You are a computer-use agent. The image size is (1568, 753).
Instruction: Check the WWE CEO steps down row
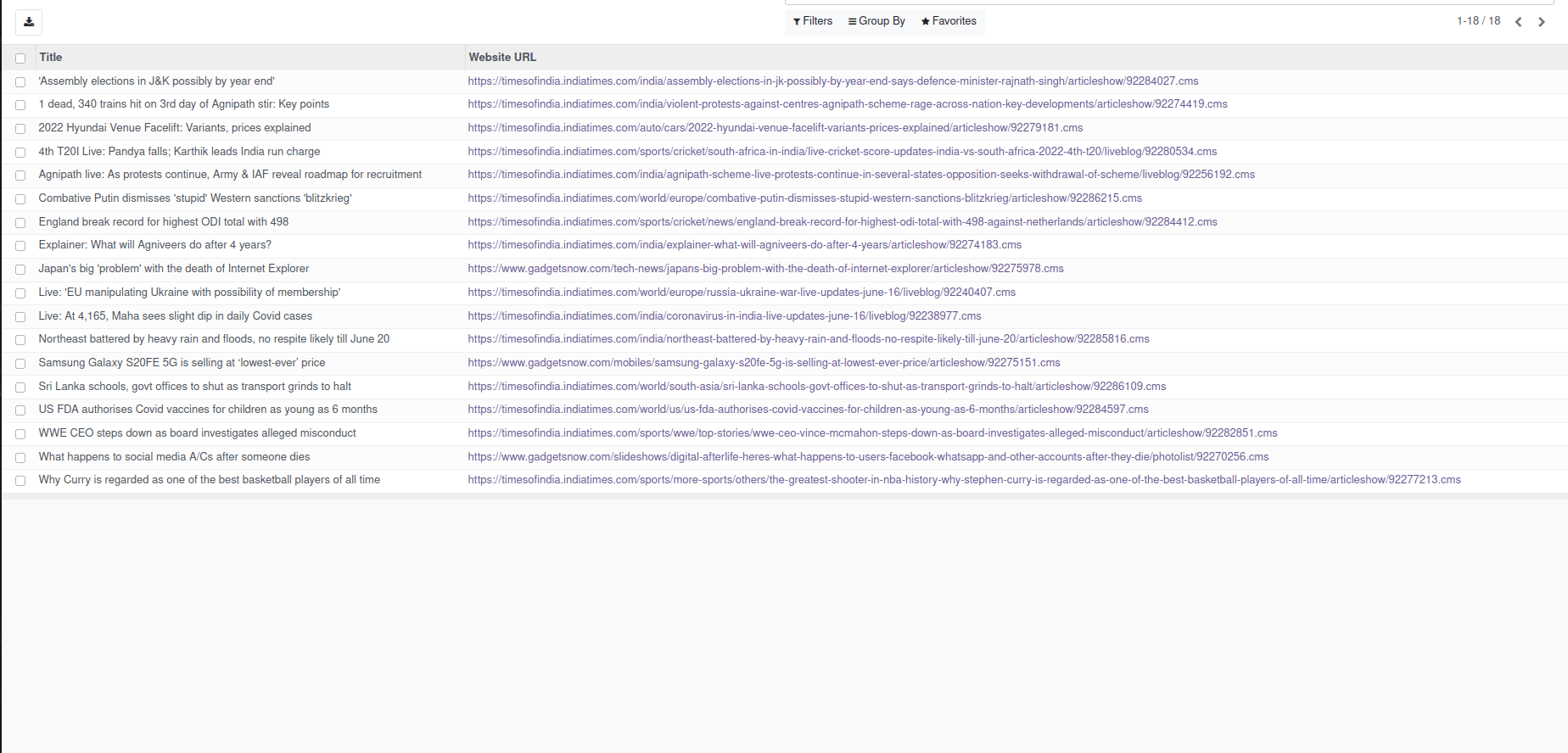[x=20, y=434]
